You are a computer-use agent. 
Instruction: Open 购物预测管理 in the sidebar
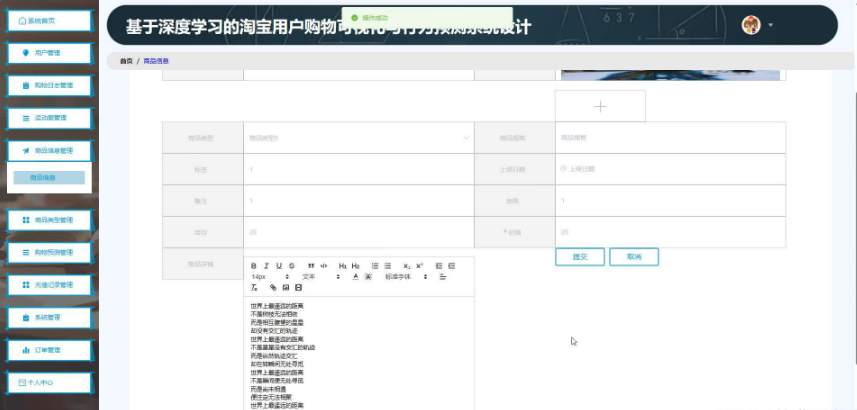(x=49, y=253)
